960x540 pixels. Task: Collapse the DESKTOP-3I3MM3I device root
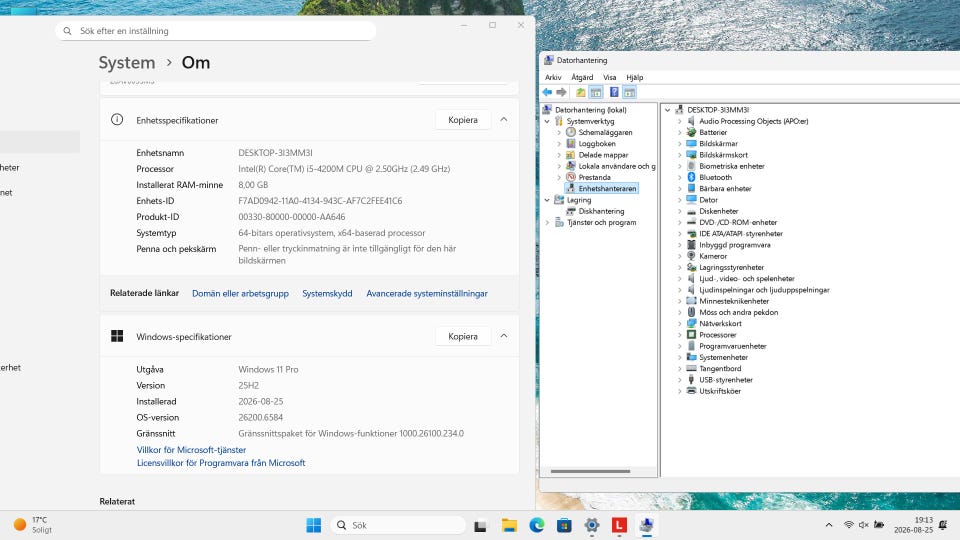click(667, 110)
